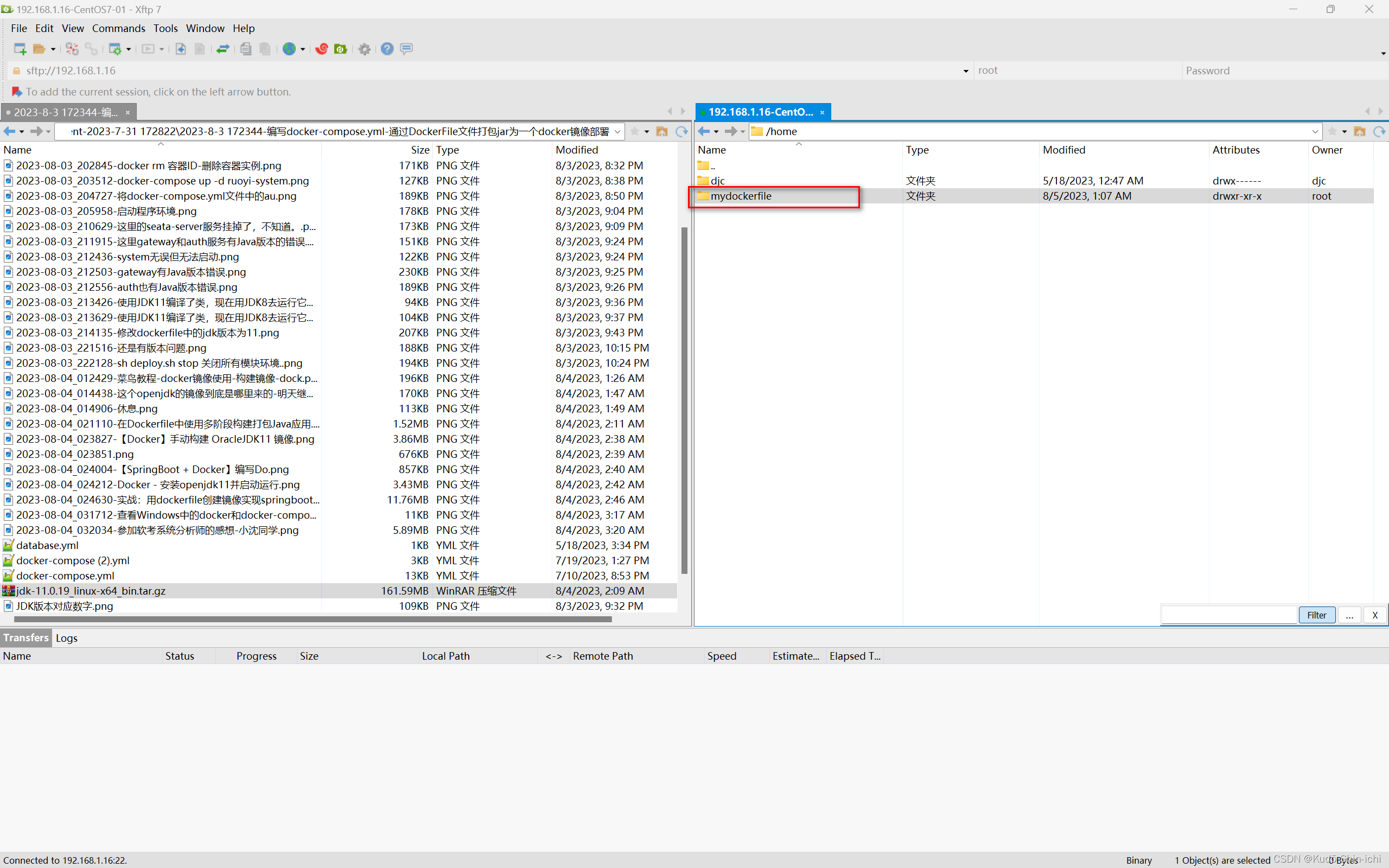1389x868 pixels.
Task: Click the root username field
Action: (x=1078, y=71)
